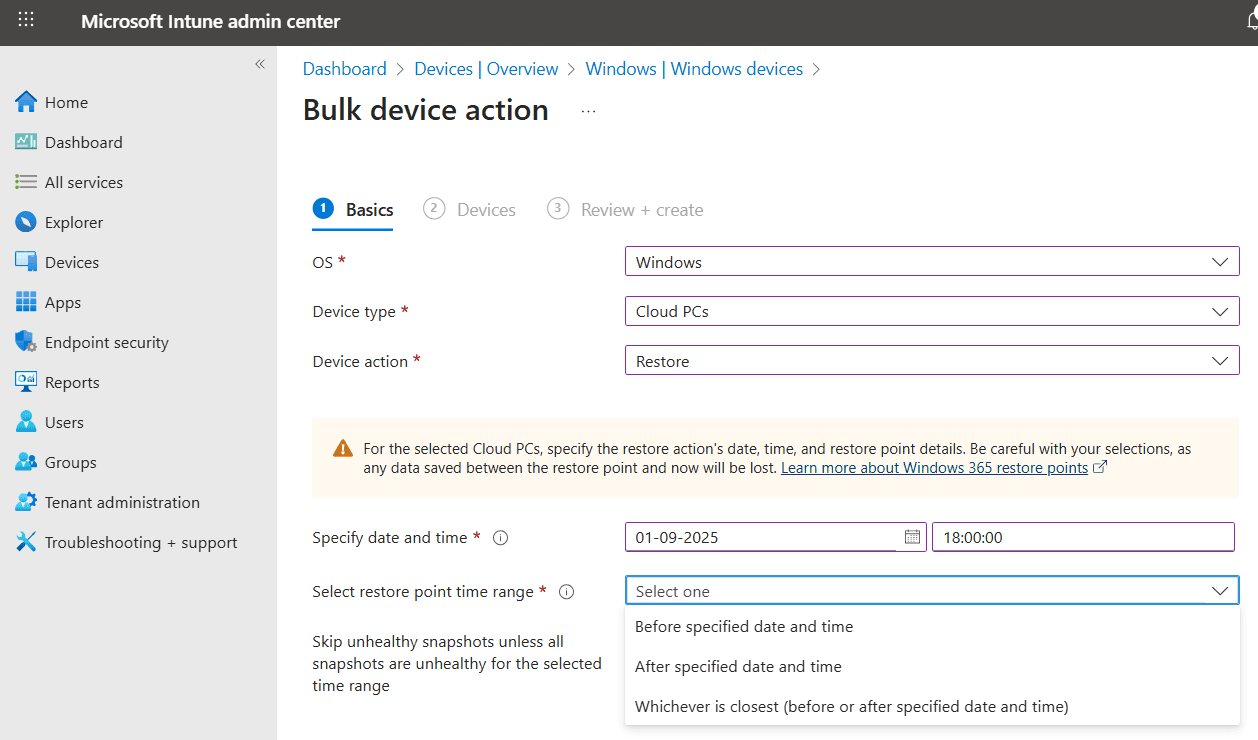The width and height of the screenshot is (1258, 740).
Task: Collapse the sidebar with double chevron
Action: click(x=259, y=64)
